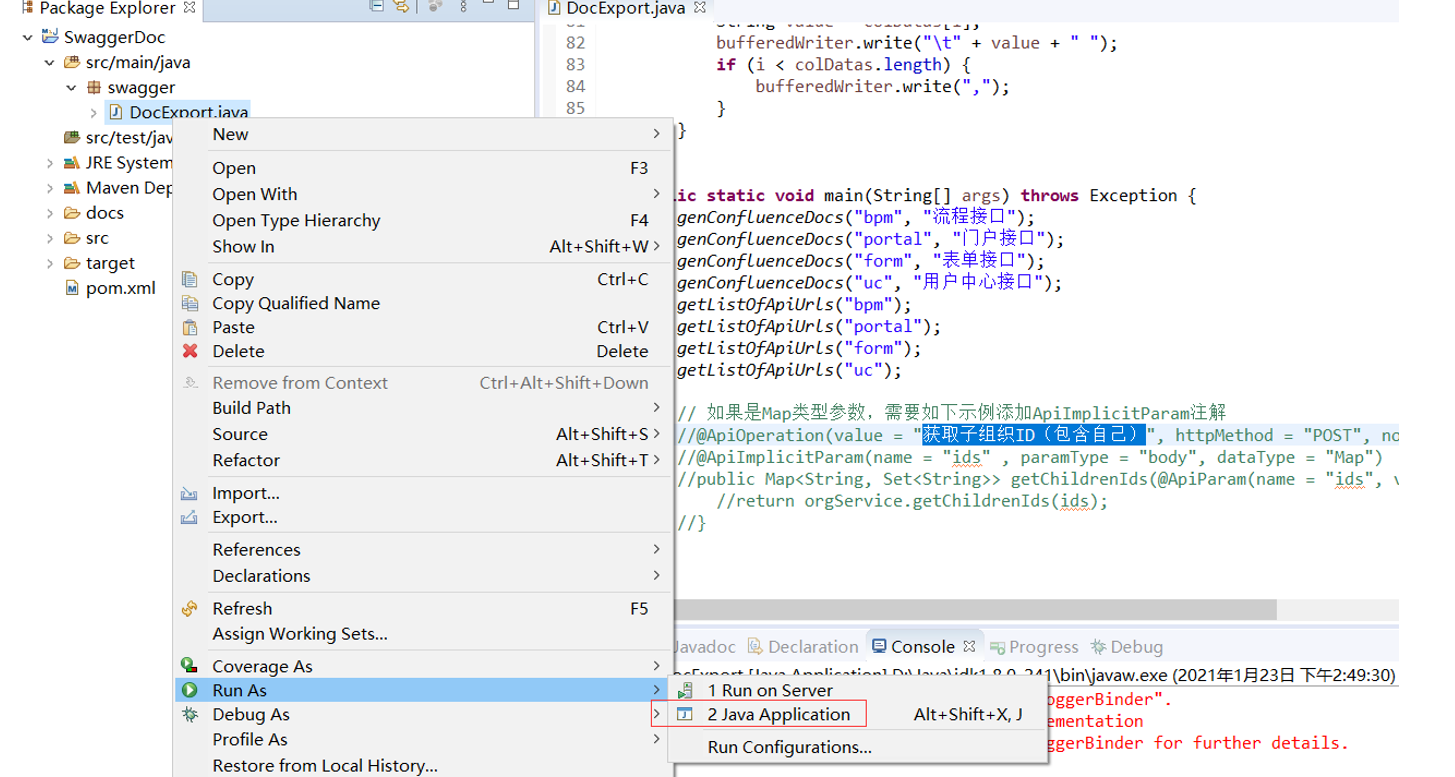Close the Package Explorer view
This screenshot has height=777, width=1455.
coord(191,9)
